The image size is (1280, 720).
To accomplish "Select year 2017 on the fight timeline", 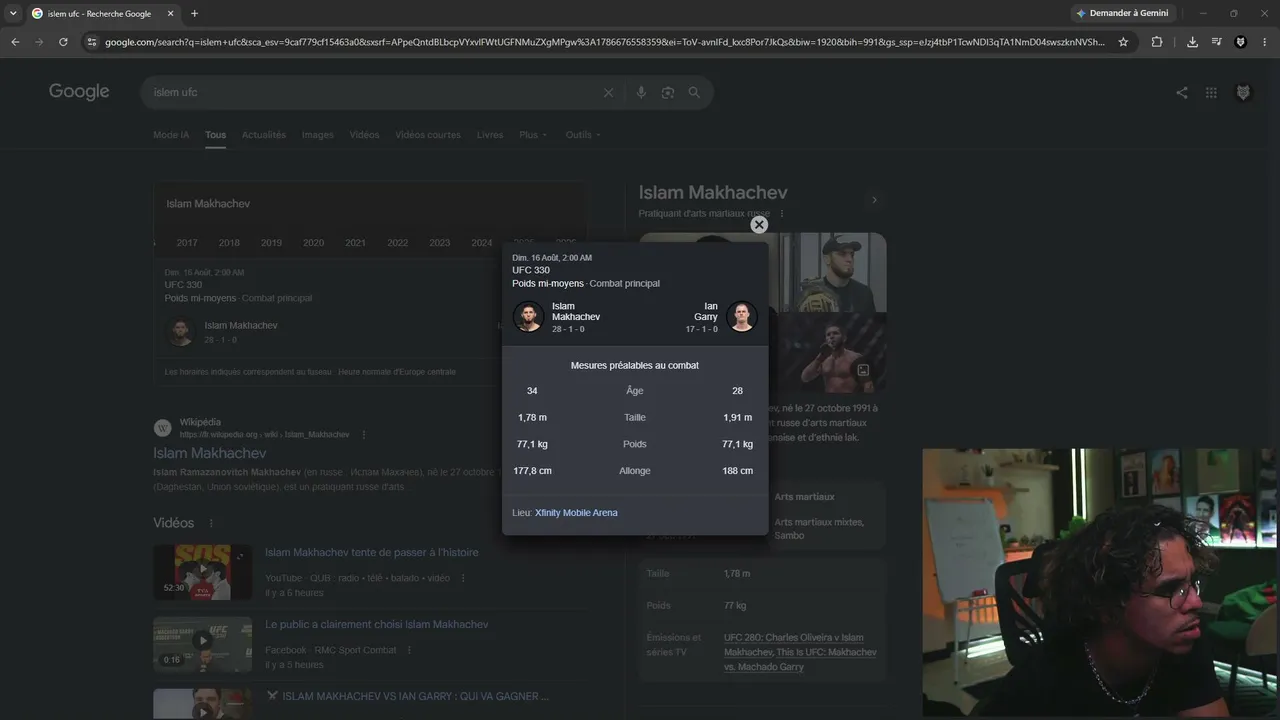I will pyautogui.click(x=187, y=243).
